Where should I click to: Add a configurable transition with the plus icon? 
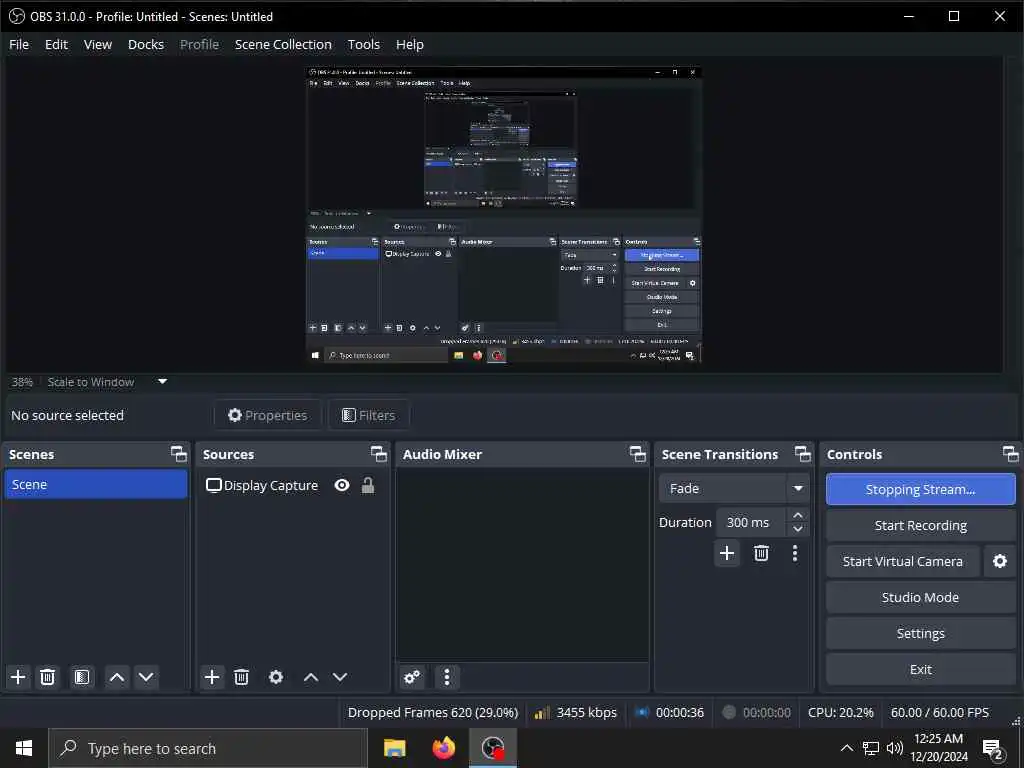click(727, 553)
